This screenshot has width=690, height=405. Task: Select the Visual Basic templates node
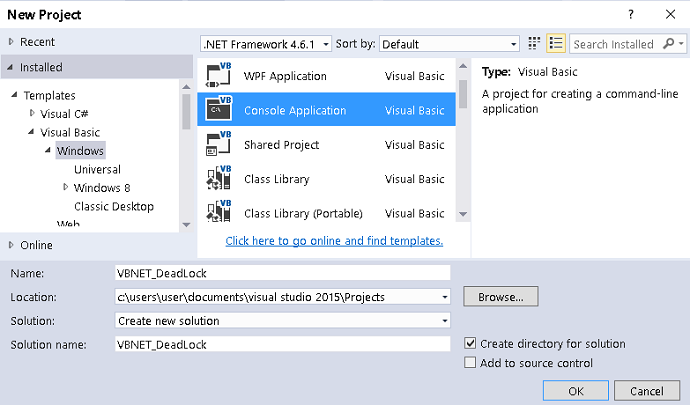click(x=70, y=133)
